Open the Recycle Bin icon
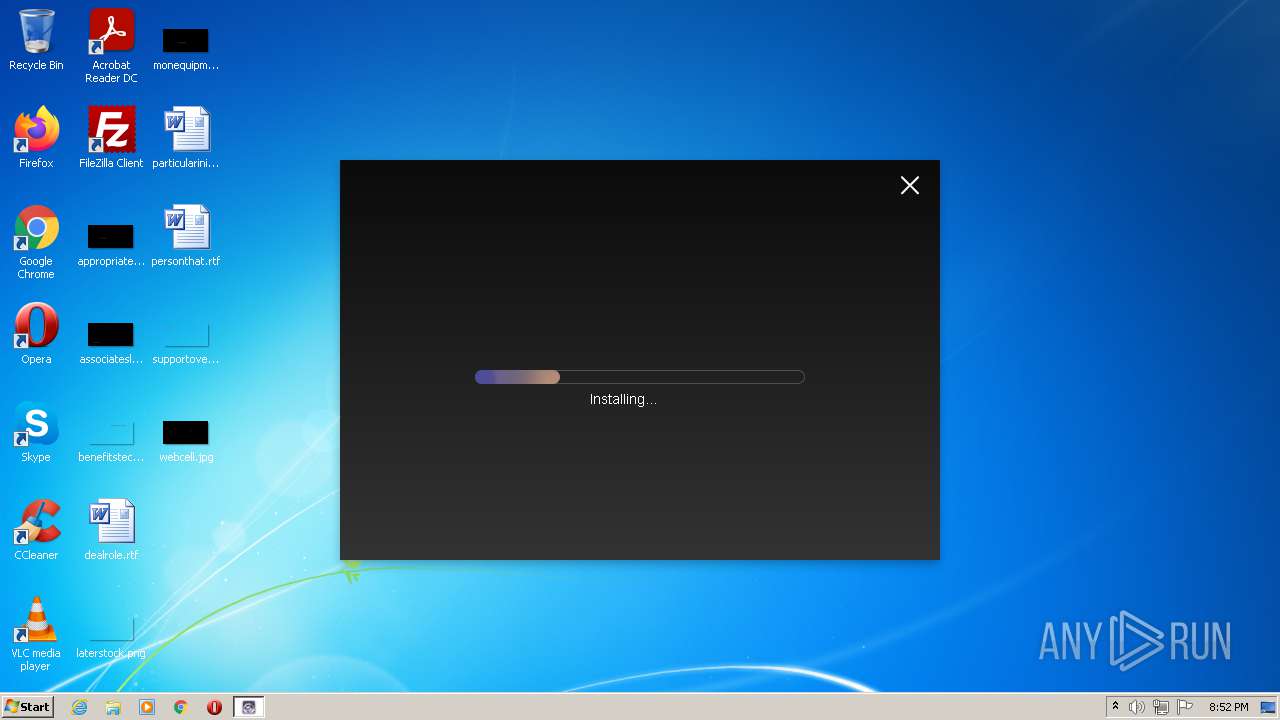This screenshot has width=1280, height=720. click(x=36, y=40)
